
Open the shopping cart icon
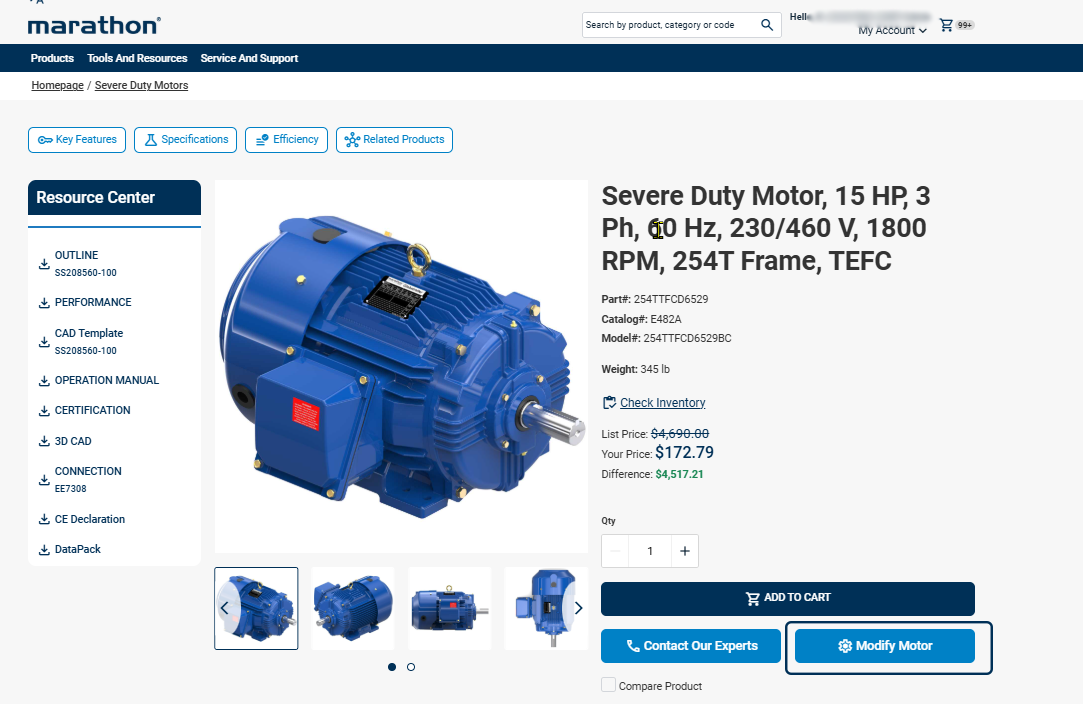(x=946, y=25)
